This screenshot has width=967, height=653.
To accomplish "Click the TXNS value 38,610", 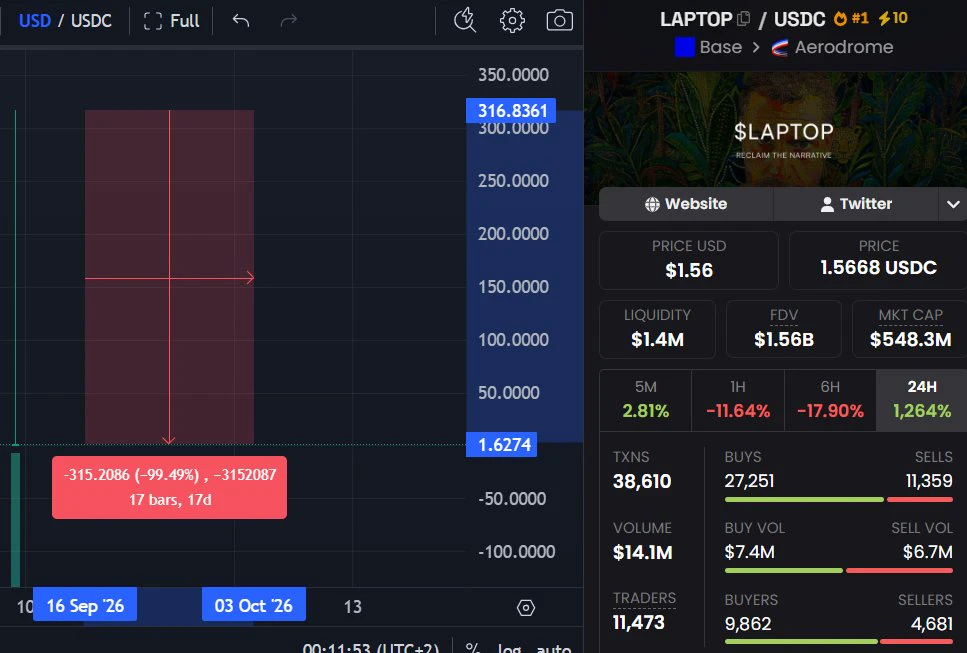I will pos(642,482).
